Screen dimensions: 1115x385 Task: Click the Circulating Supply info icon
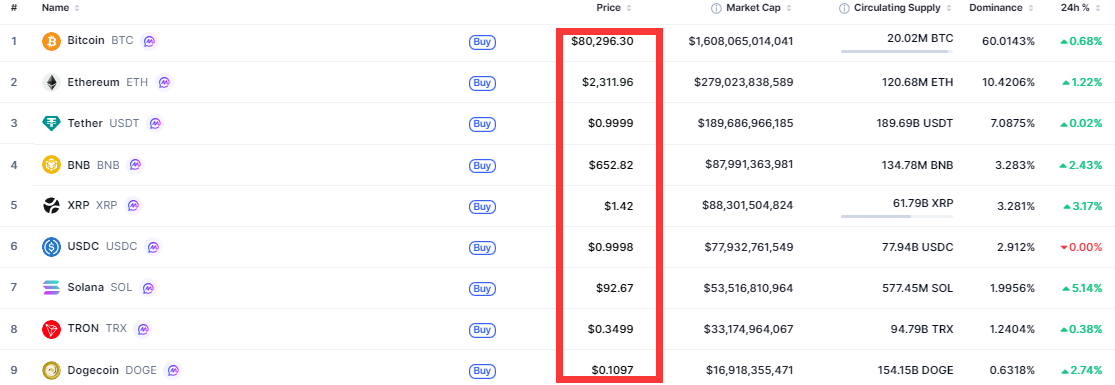[844, 9]
